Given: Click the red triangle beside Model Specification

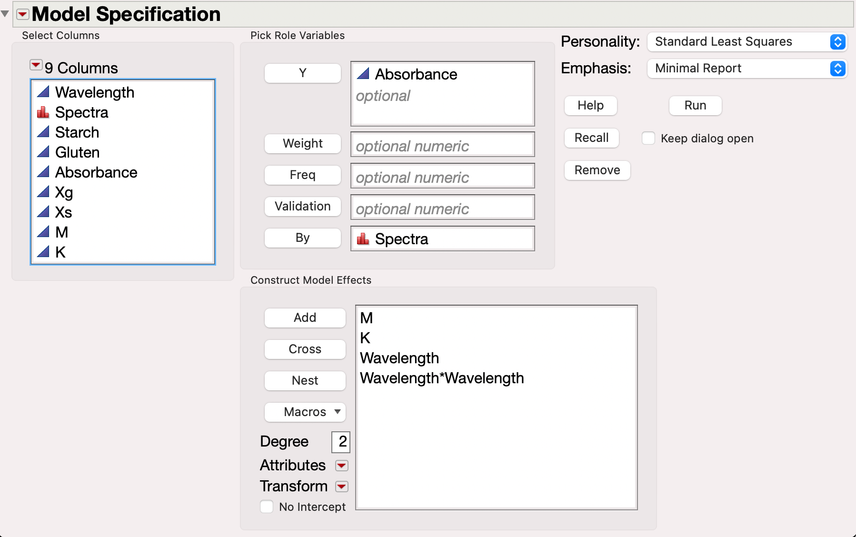Looking at the screenshot, I should tap(22, 14).
